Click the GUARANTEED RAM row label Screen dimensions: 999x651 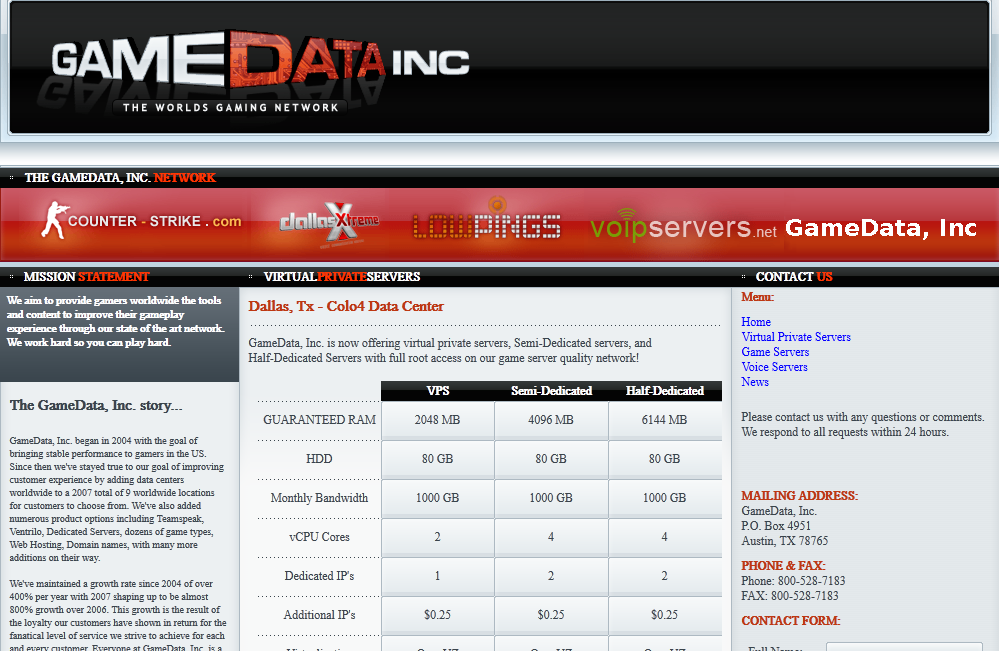[x=319, y=420]
